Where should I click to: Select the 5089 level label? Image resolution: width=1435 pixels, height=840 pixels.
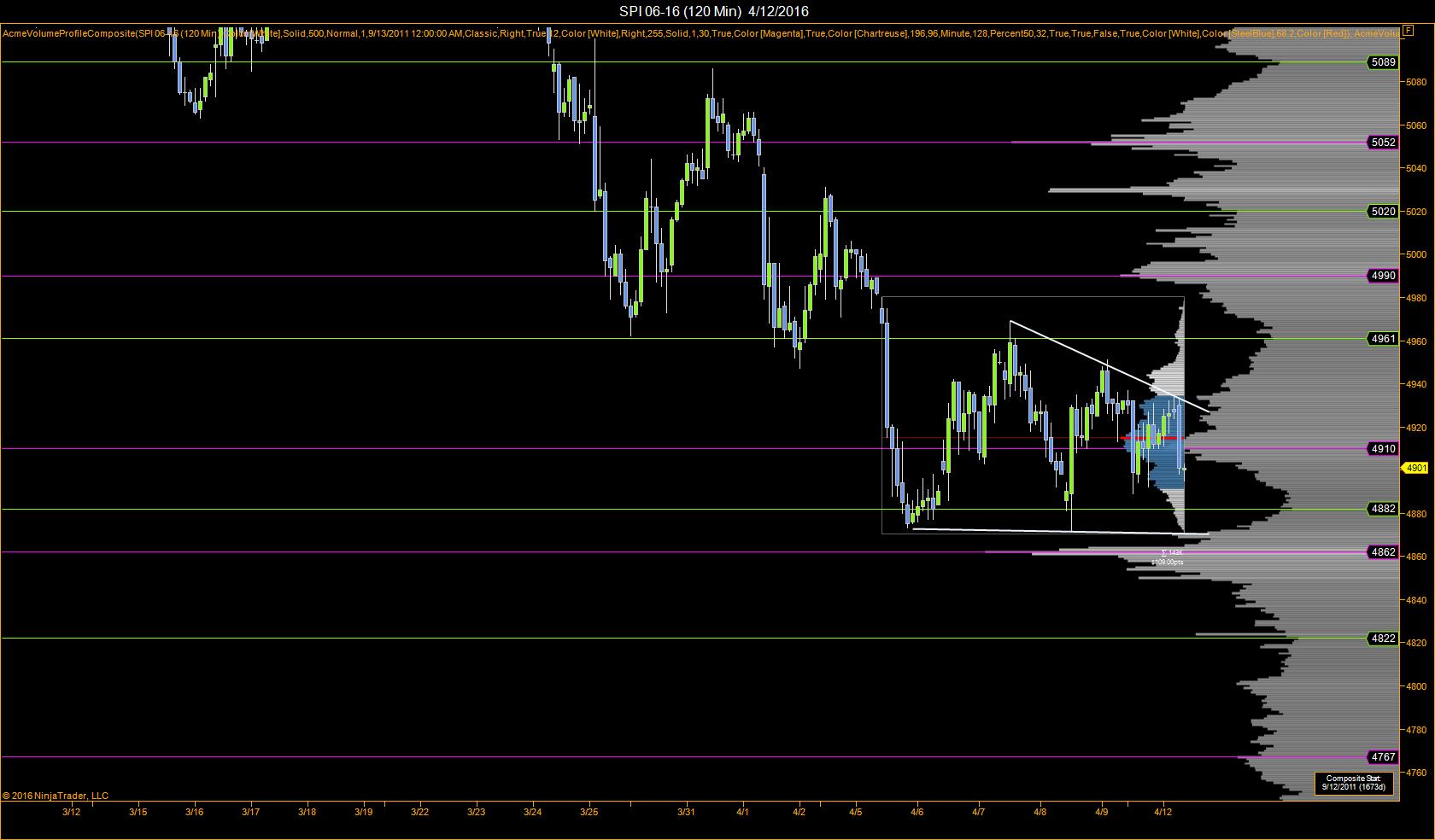coord(1383,62)
